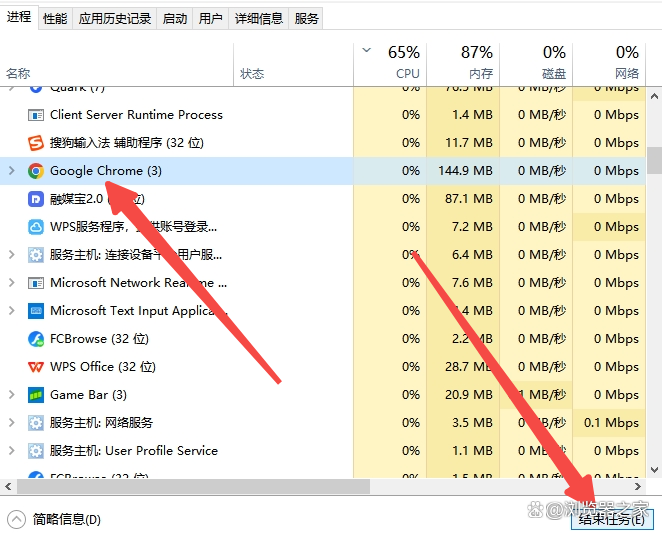Select the WPS Office (32 位) row name

click(103, 367)
